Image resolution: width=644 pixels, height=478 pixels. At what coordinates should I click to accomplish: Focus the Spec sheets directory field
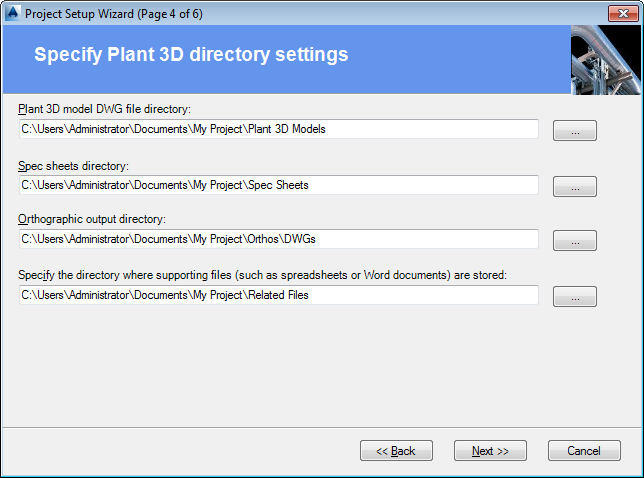[278, 185]
